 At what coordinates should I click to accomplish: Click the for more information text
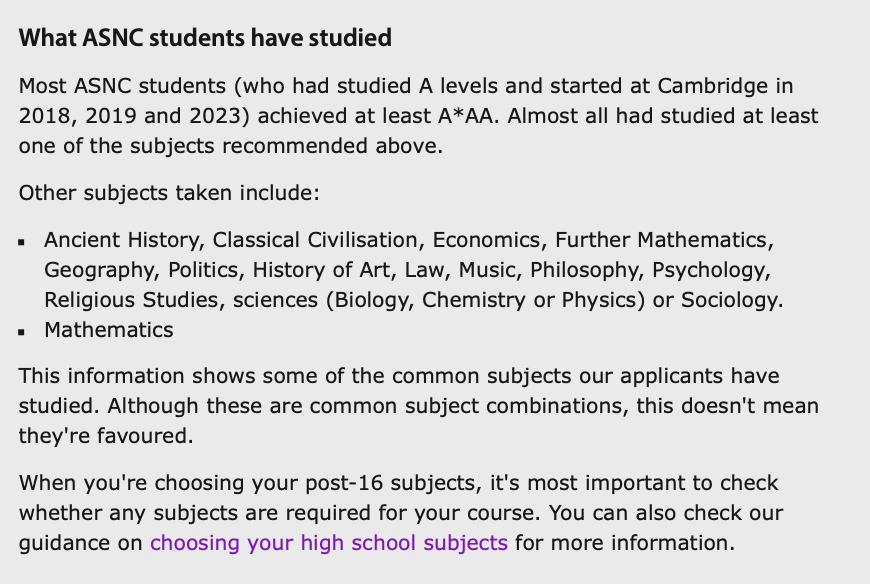click(x=621, y=542)
